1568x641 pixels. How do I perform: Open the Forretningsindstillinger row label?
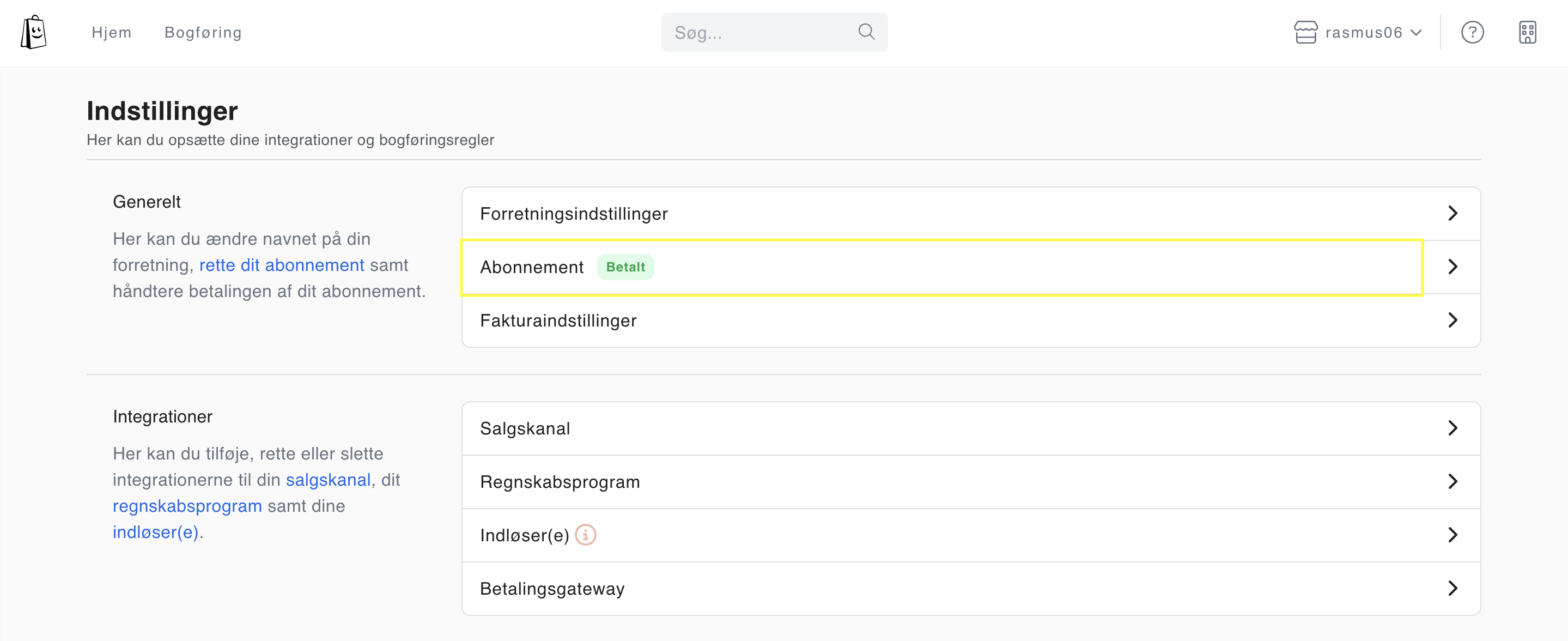tap(573, 214)
